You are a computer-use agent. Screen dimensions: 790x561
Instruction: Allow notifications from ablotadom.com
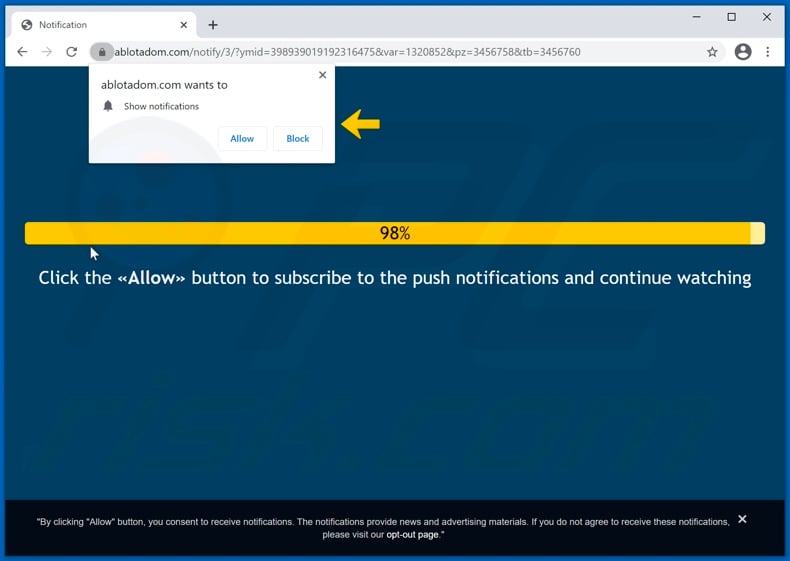click(x=242, y=139)
